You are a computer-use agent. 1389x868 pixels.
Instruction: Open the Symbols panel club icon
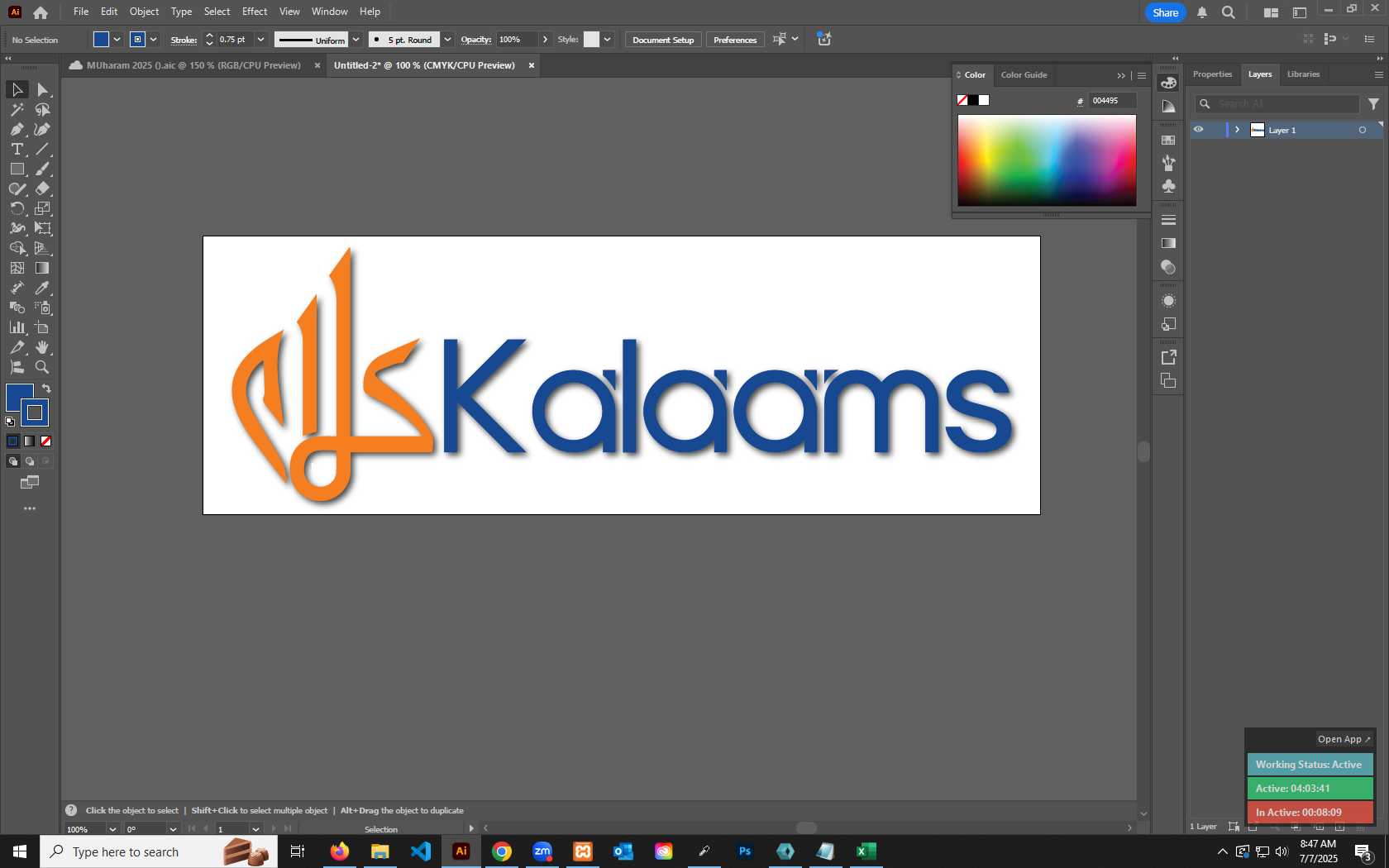coord(1168,187)
